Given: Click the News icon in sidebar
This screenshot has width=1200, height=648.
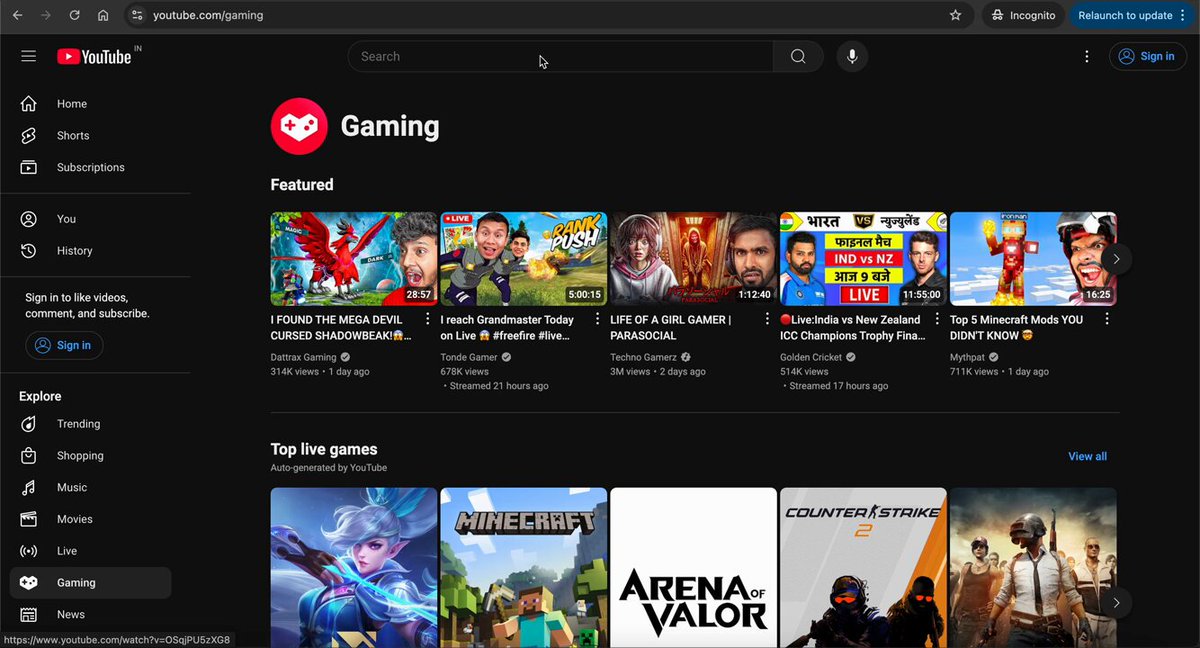Looking at the screenshot, I should 29,615.
